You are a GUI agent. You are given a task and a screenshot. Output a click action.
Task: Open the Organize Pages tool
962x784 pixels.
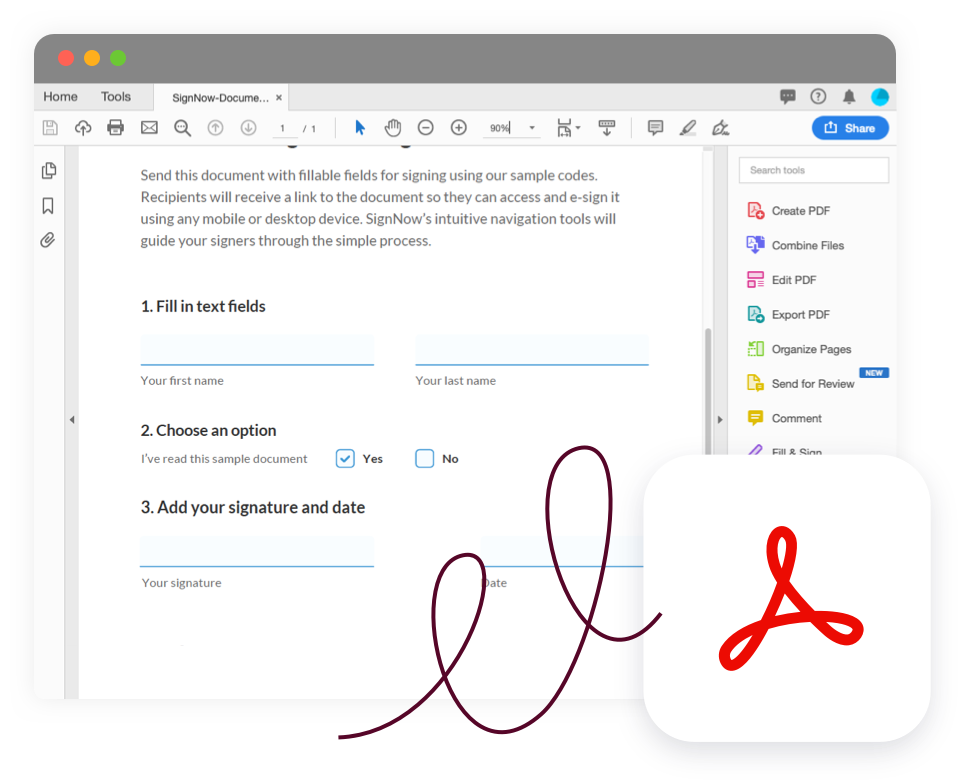(x=799, y=349)
